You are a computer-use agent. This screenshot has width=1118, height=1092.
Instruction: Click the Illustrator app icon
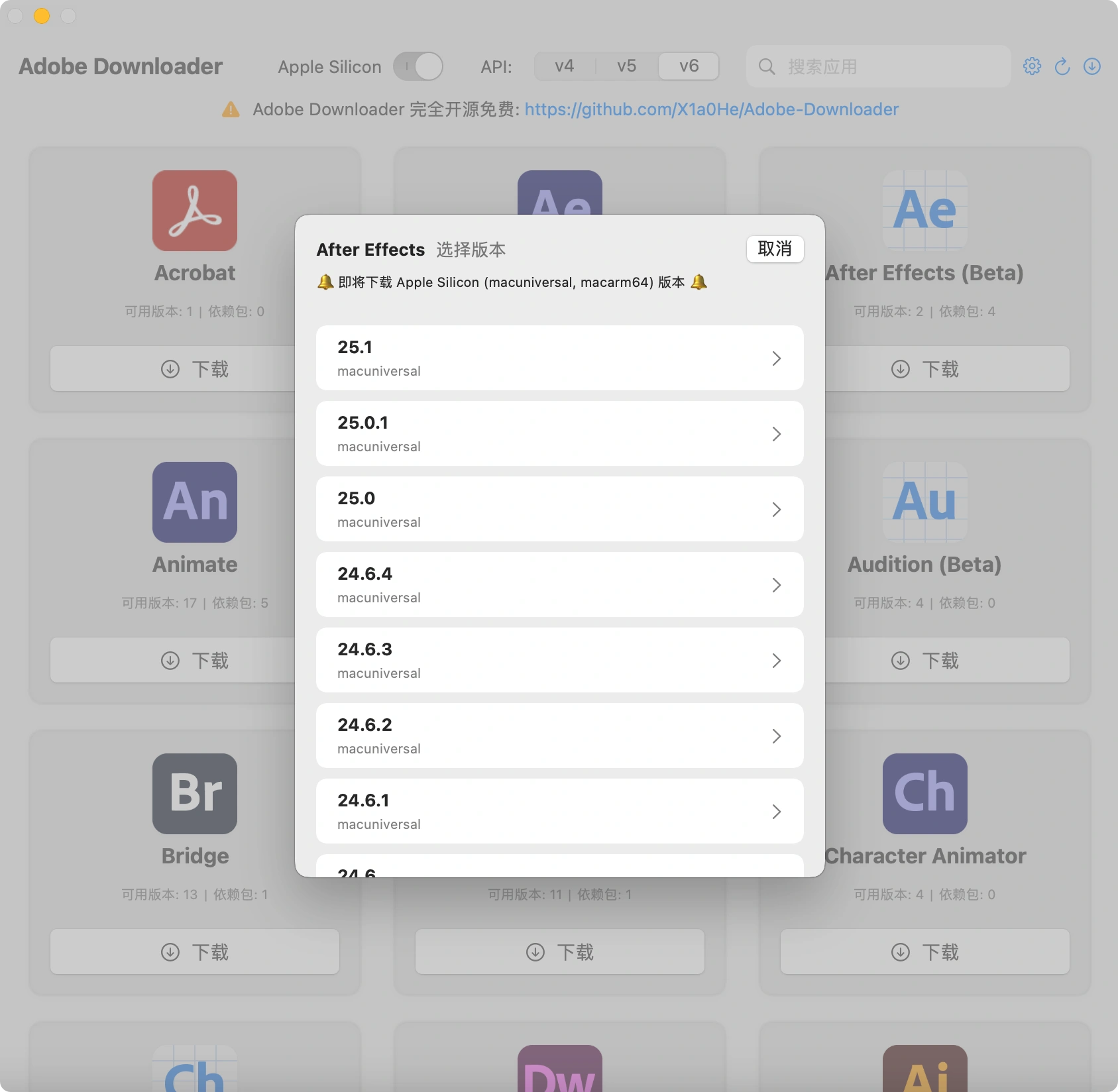click(x=925, y=1068)
